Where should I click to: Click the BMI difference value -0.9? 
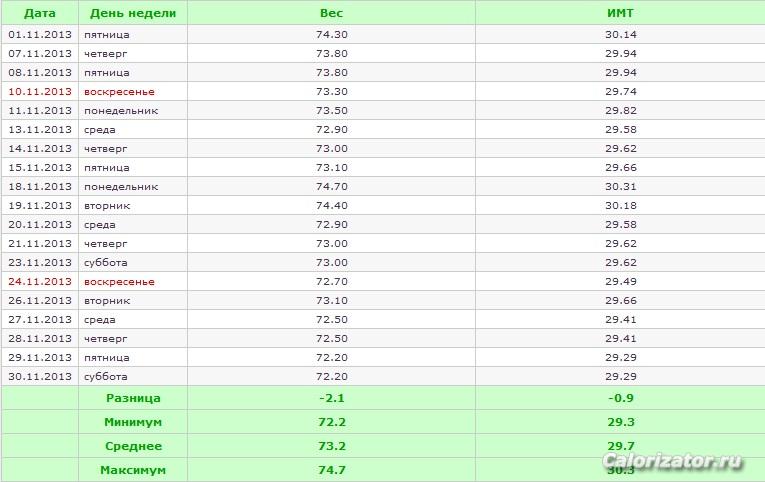tap(621, 398)
